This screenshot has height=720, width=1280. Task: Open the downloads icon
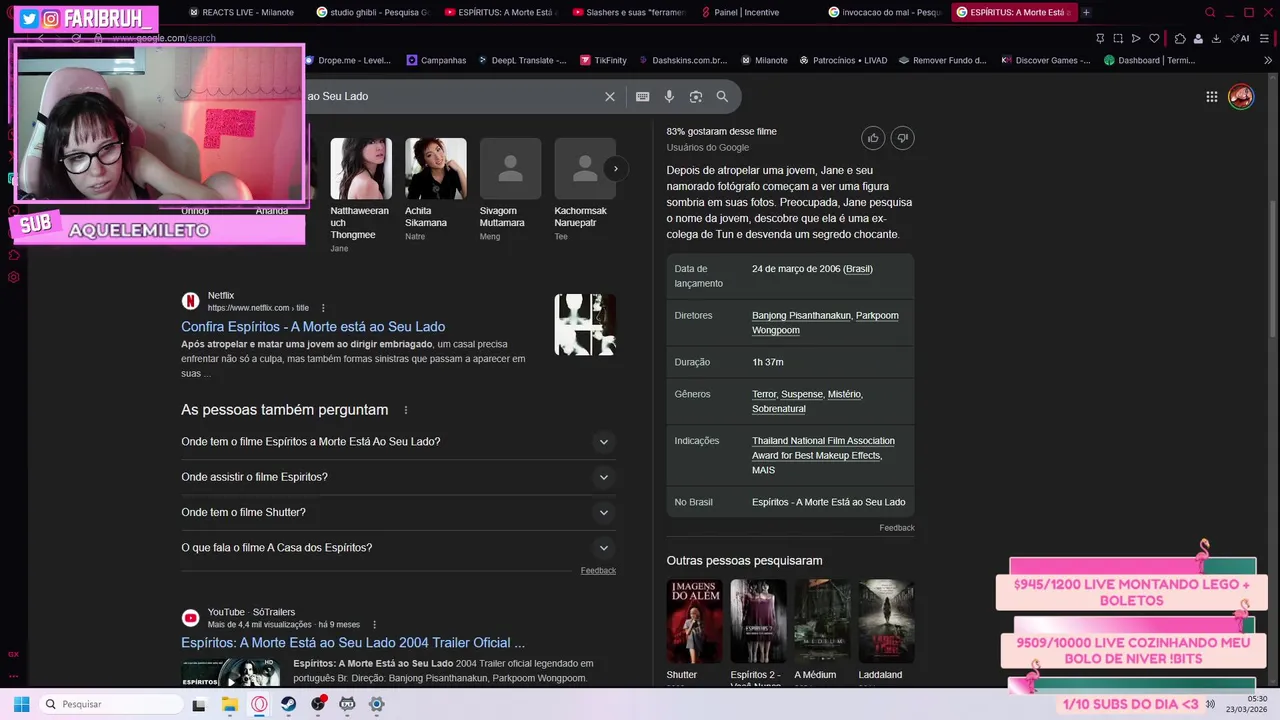tap(1216, 38)
